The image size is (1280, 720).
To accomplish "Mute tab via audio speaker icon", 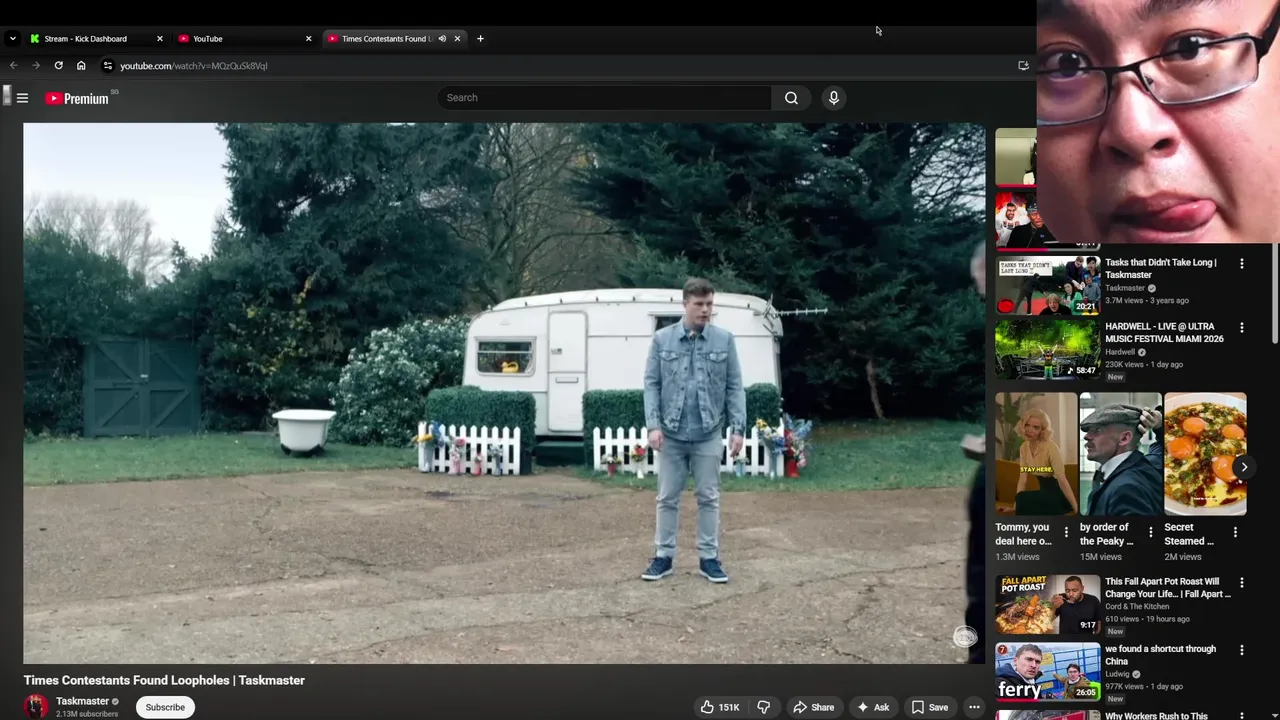I will (442, 38).
